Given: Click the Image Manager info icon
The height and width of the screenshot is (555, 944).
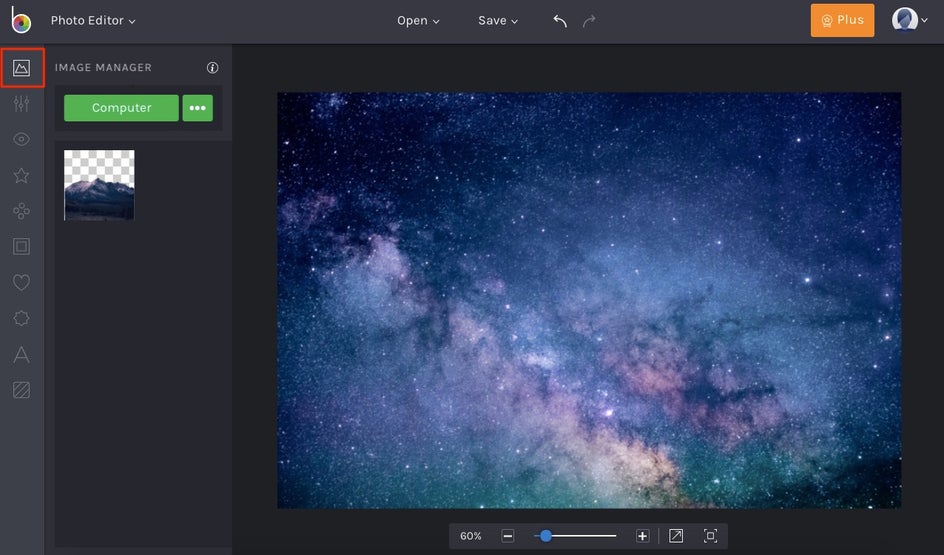Looking at the screenshot, I should [212, 68].
